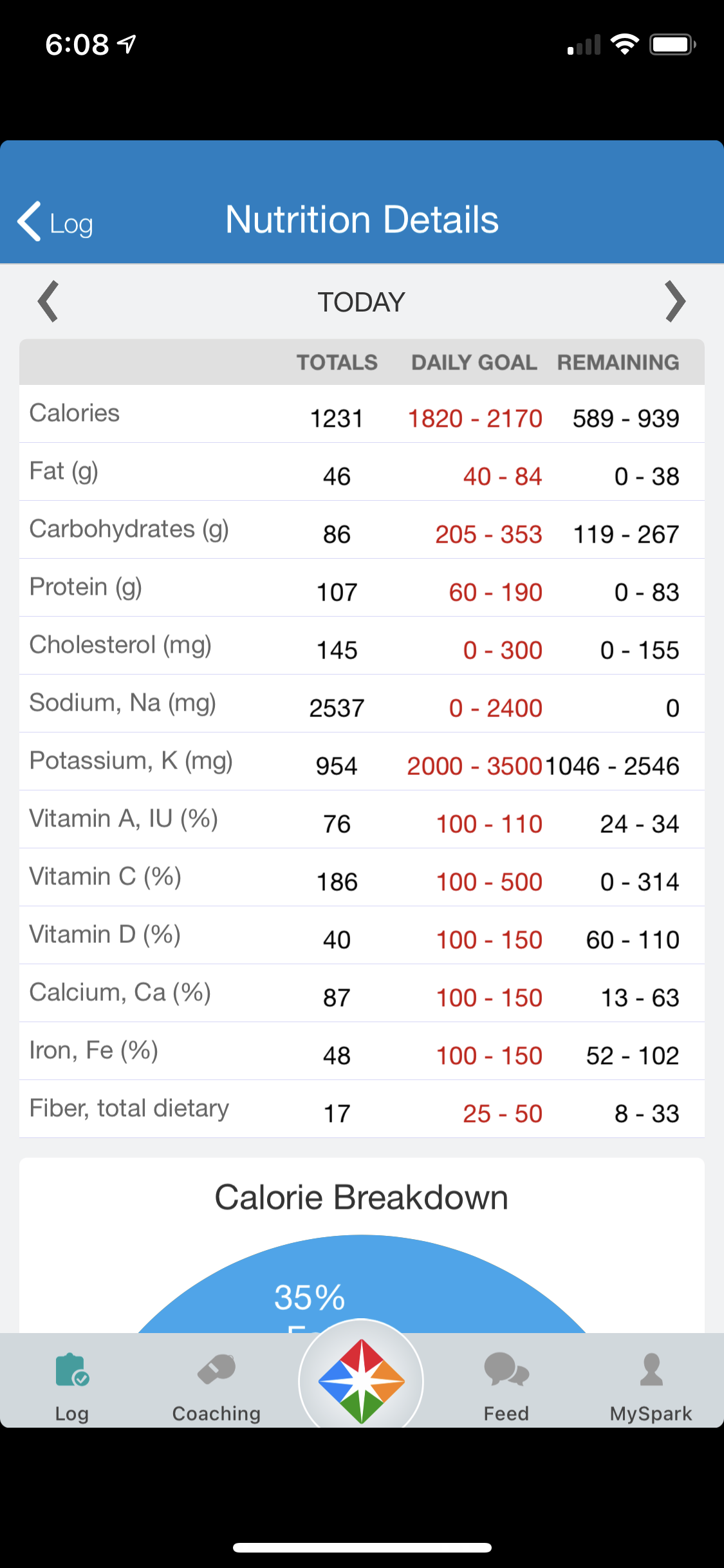This screenshot has height=1568, width=724.
Task: Tap the battery icon in status bar
Action: click(673, 45)
